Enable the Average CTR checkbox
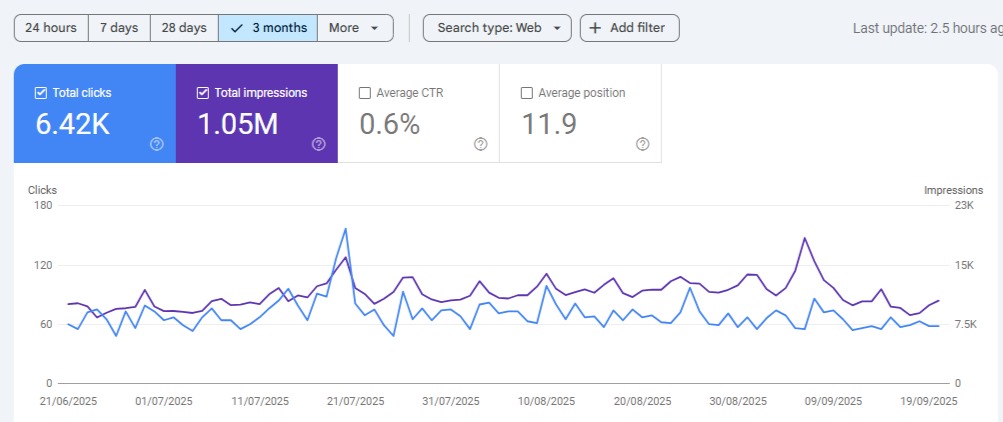1003x422 pixels. (x=365, y=93)
